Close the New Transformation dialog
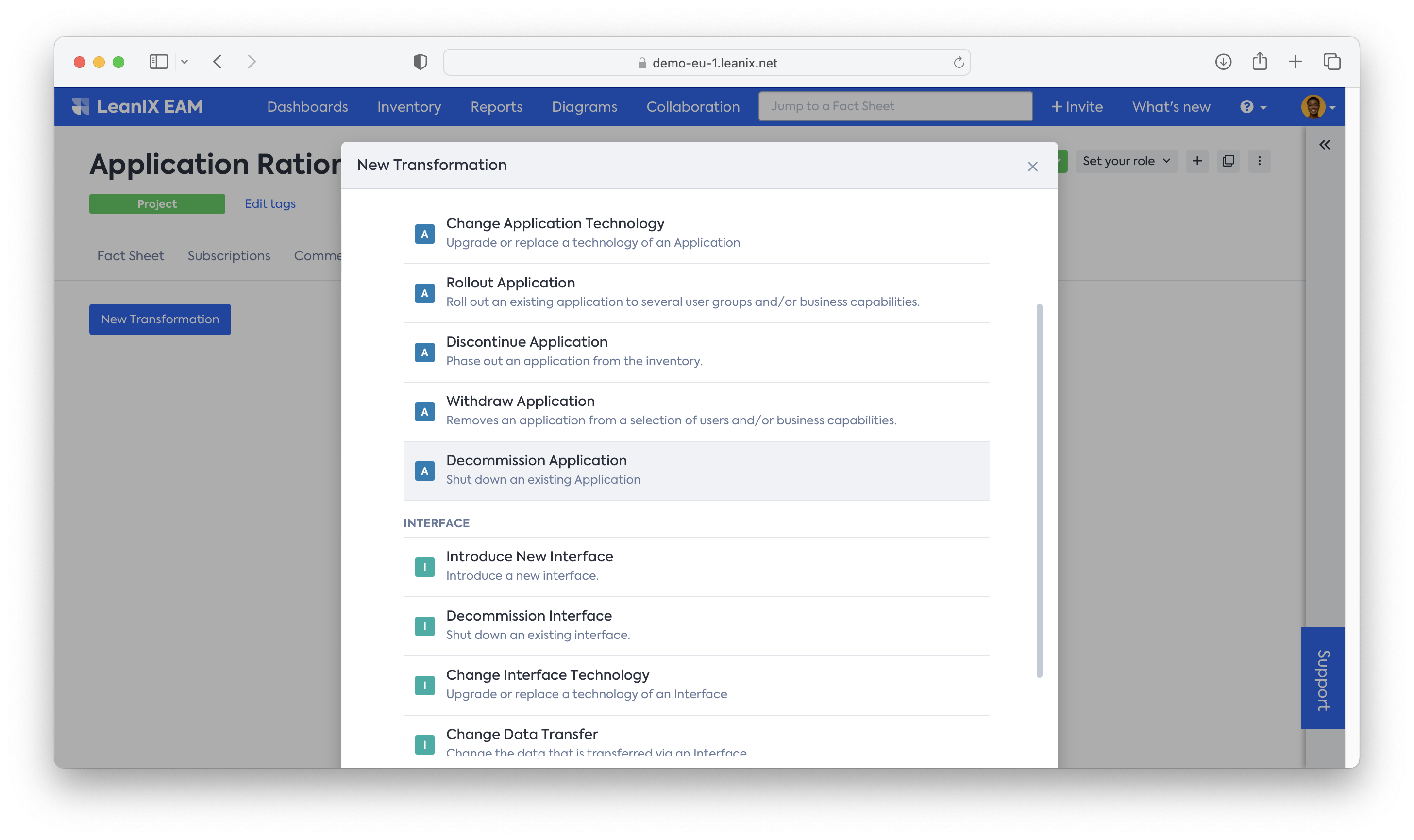The width and height of the screenshot is (1414, 840). pos(1032,167)
